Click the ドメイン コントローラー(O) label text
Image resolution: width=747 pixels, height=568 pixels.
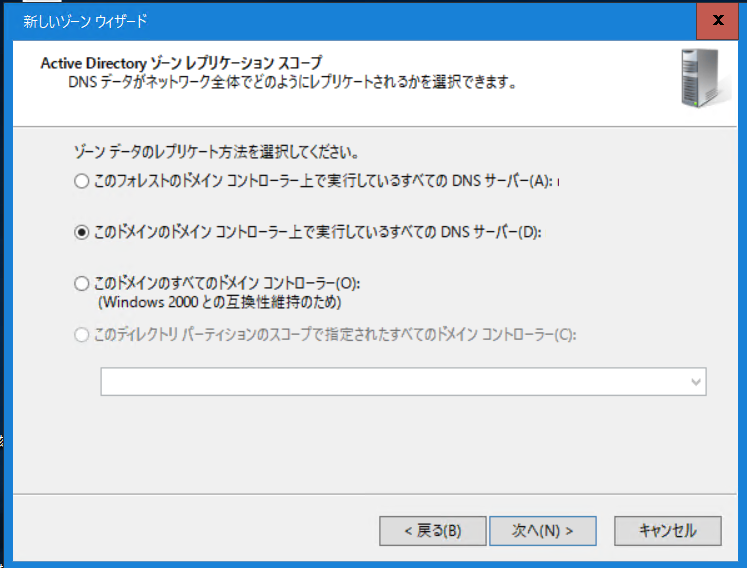(227, 284)
